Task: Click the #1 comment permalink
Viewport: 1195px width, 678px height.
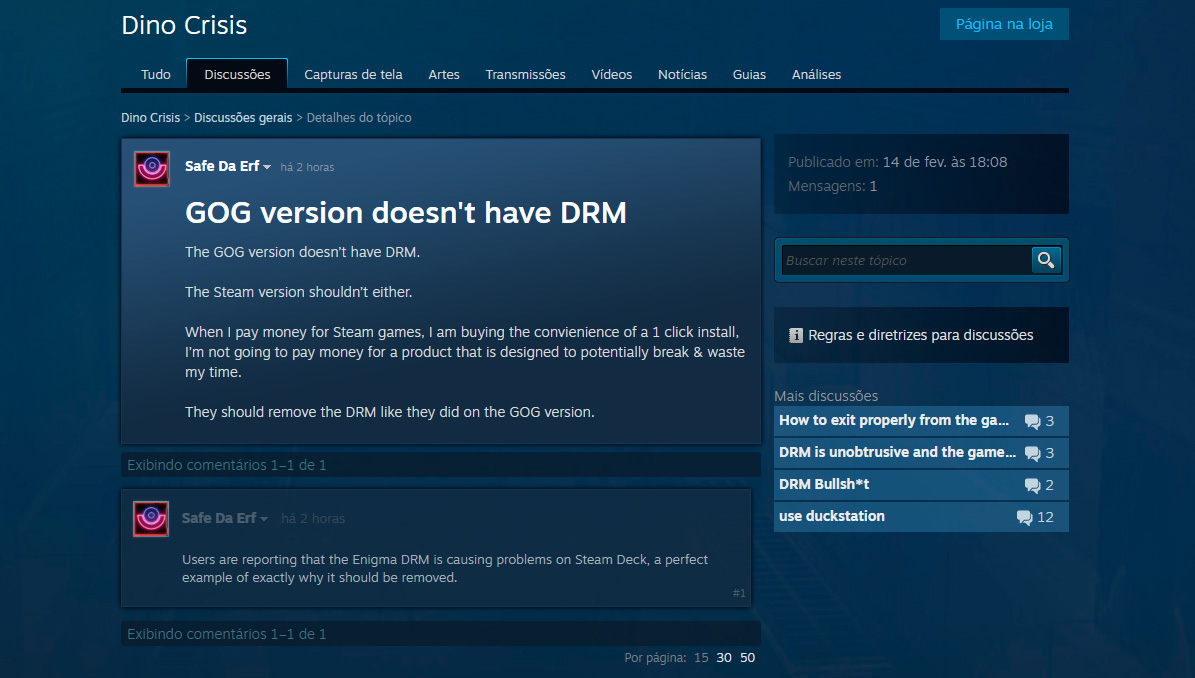Action: (x=739, y=593)
